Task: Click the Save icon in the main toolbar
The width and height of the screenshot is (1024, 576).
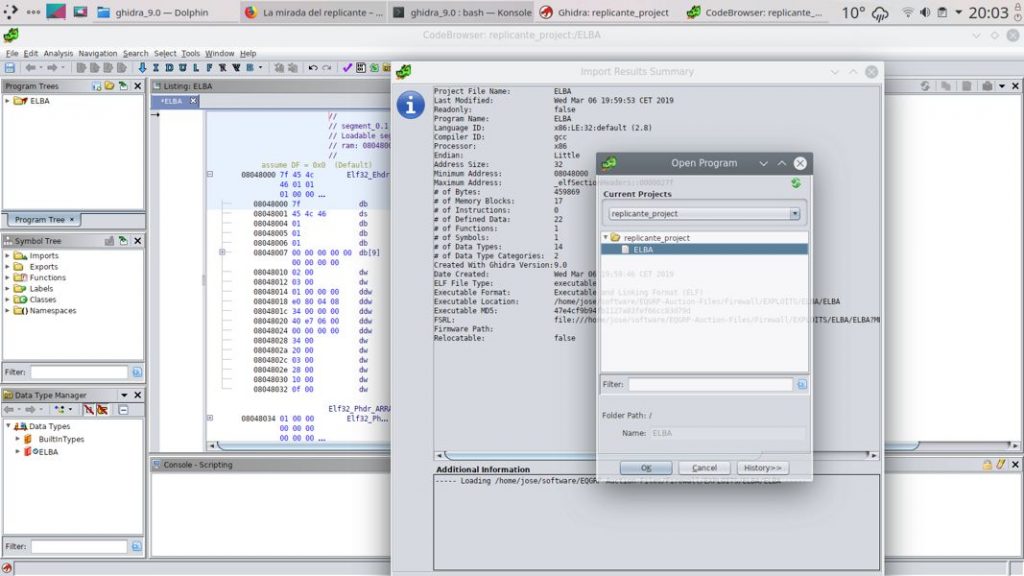Action: pos(10,68)
